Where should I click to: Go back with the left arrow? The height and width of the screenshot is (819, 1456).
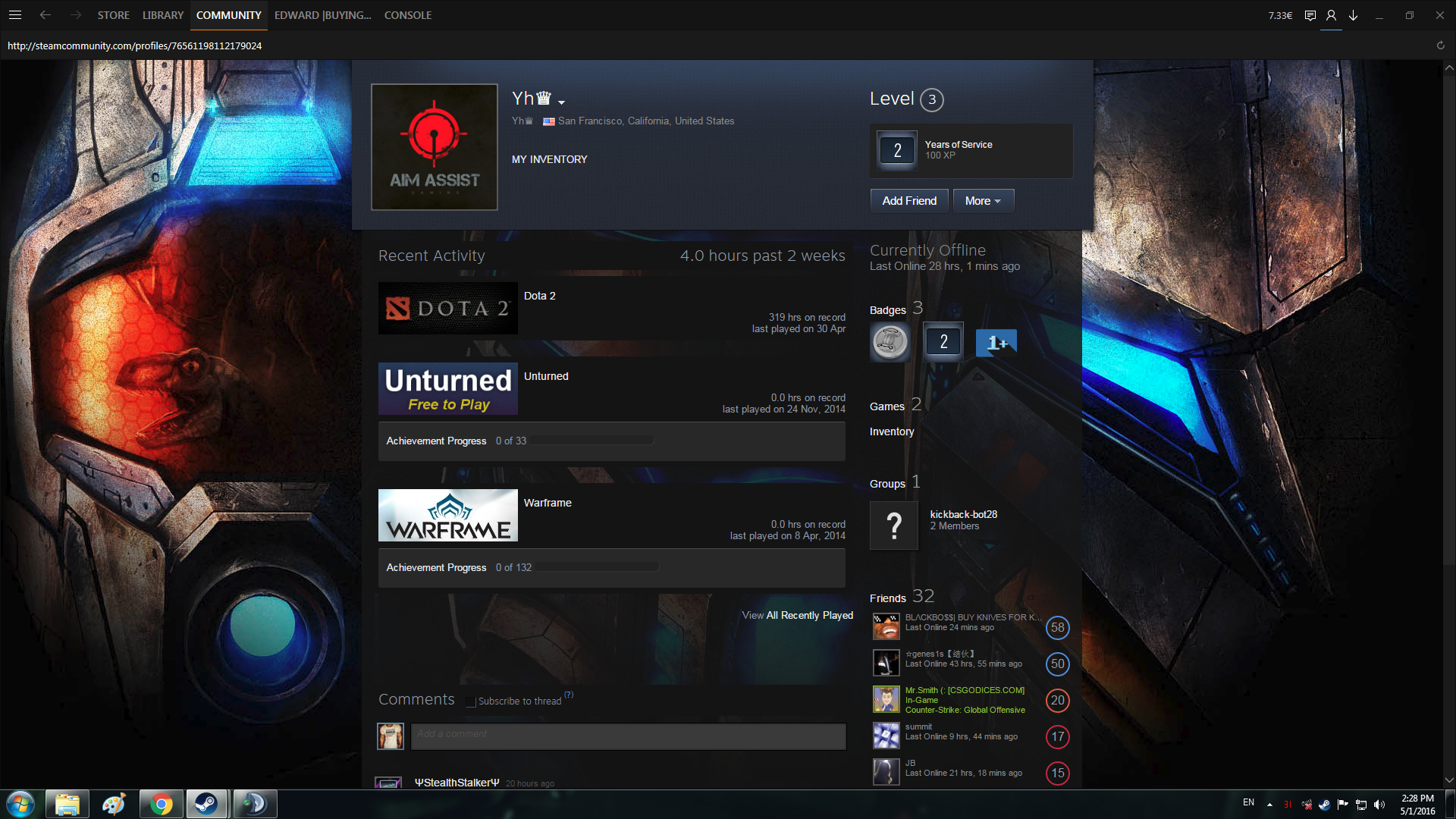pos(45,15)
